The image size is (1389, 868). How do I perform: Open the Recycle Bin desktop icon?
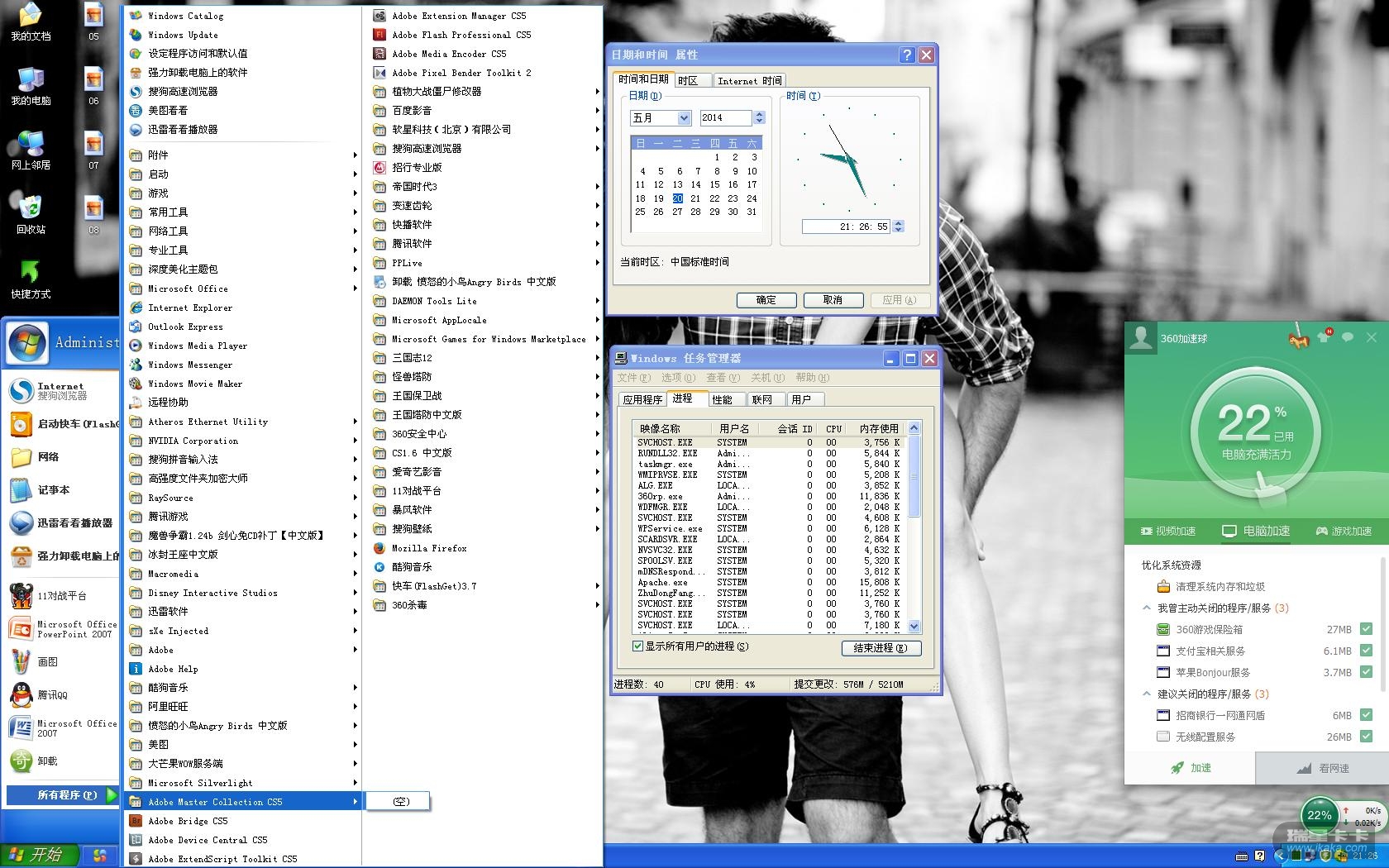tap(30, 211)
